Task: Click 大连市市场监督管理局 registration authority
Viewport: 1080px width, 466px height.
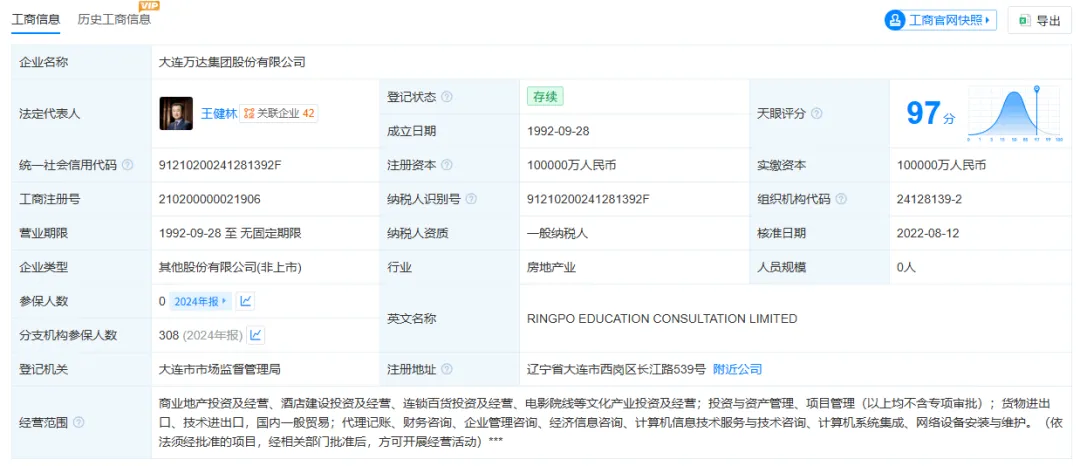Action: coord(220,370)
